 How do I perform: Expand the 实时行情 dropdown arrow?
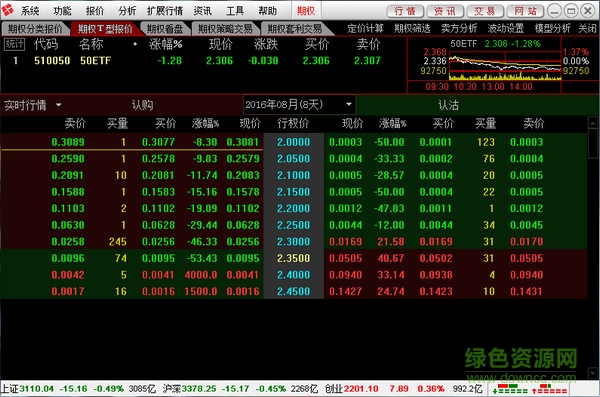tap(59, 105)
